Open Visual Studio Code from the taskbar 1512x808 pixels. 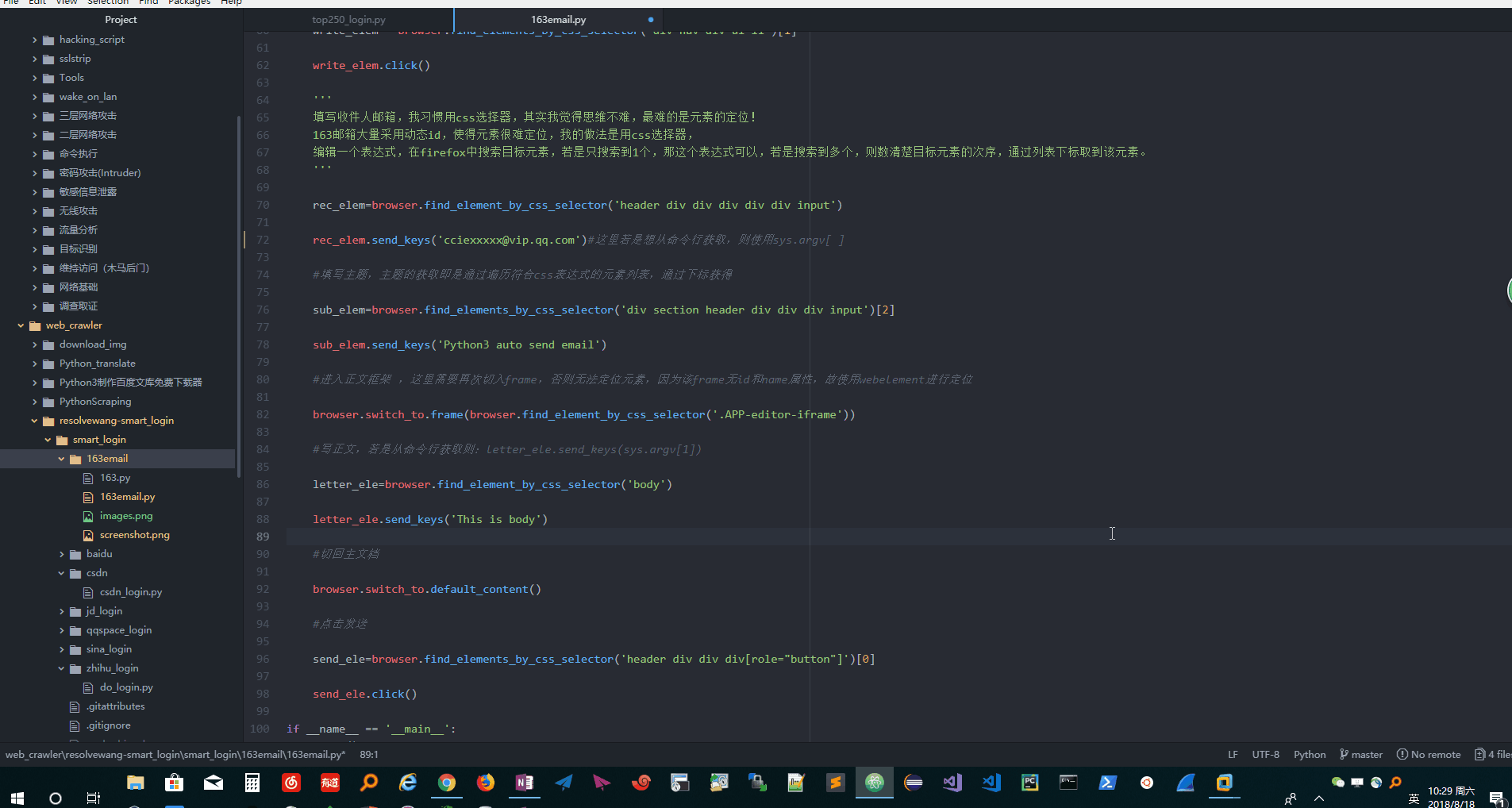[991, 783]
